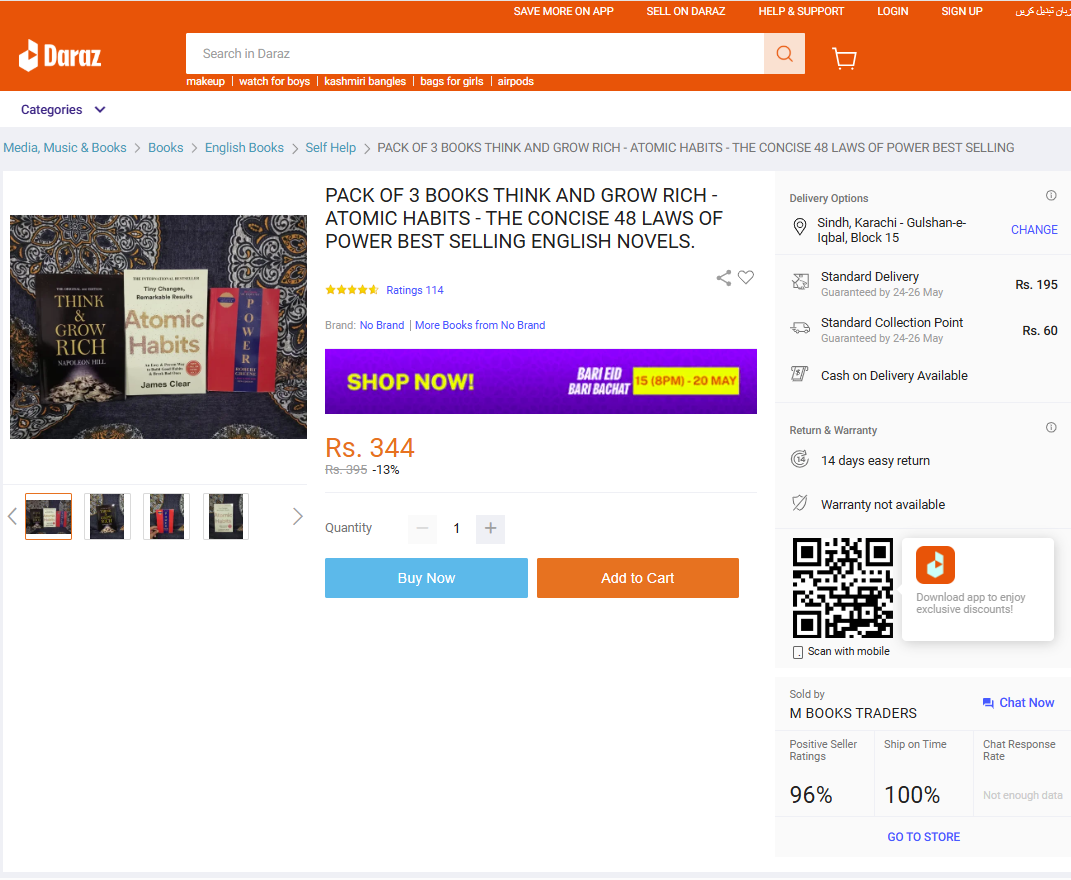Go to Self Help breadcrumb

pos(331,148)
